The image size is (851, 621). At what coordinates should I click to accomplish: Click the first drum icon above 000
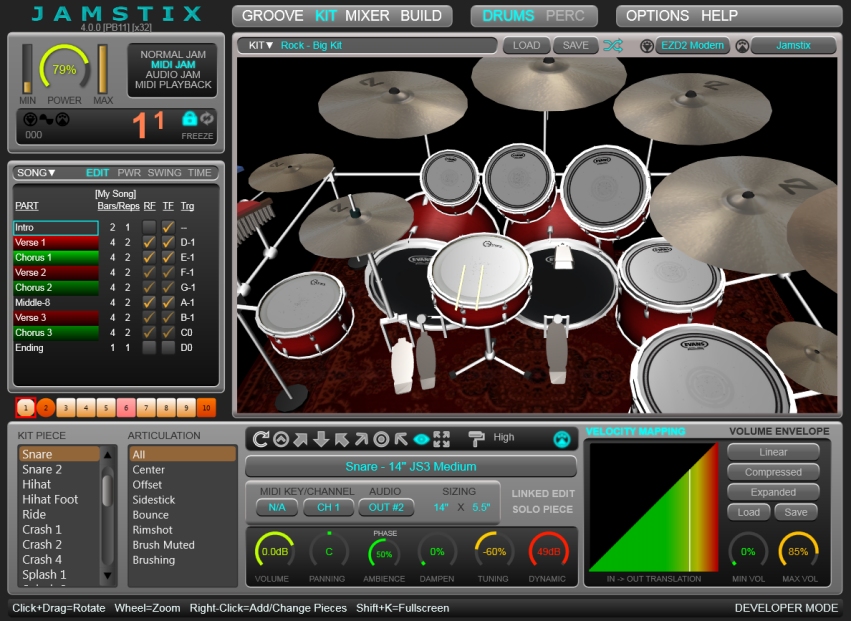(30, 119)
